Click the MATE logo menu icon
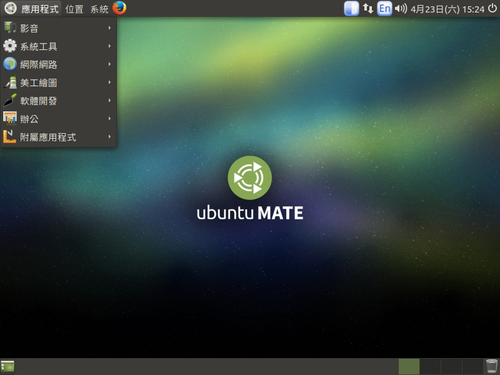The width and height of the screenshot is (500, 375). [x=10, y=8]
